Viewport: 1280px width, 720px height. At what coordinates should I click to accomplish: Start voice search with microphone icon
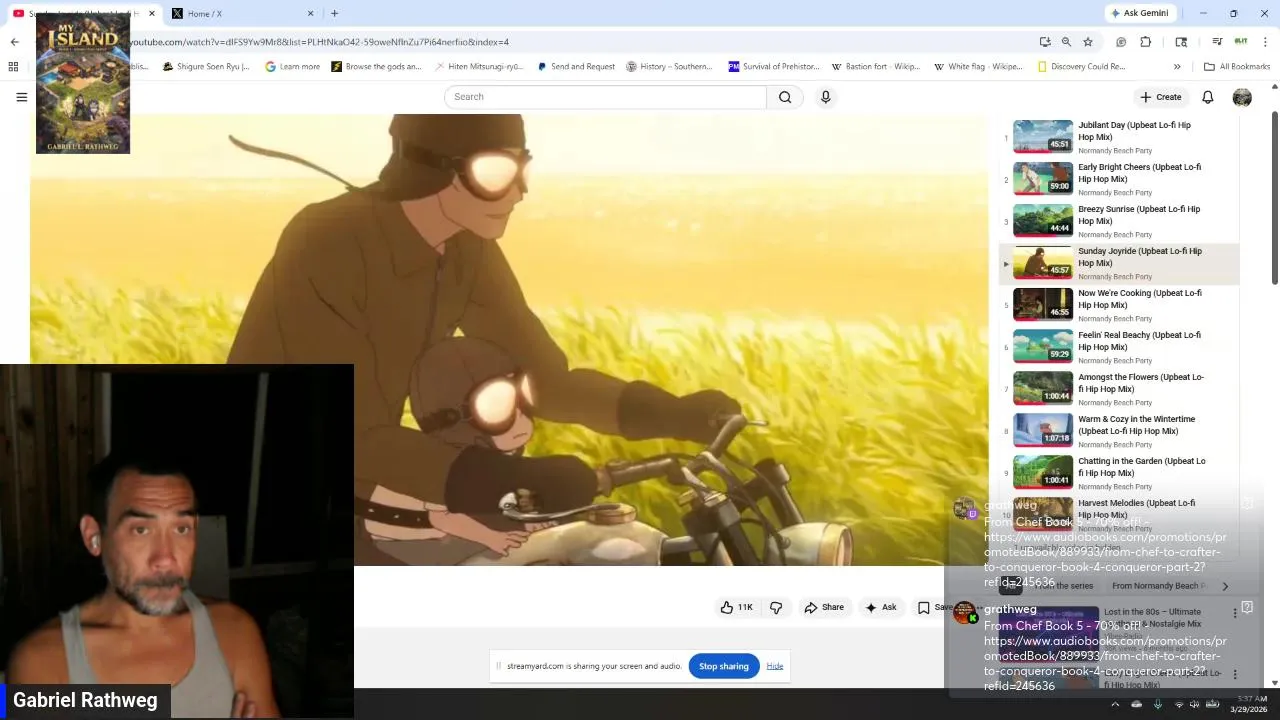(825, 97)
